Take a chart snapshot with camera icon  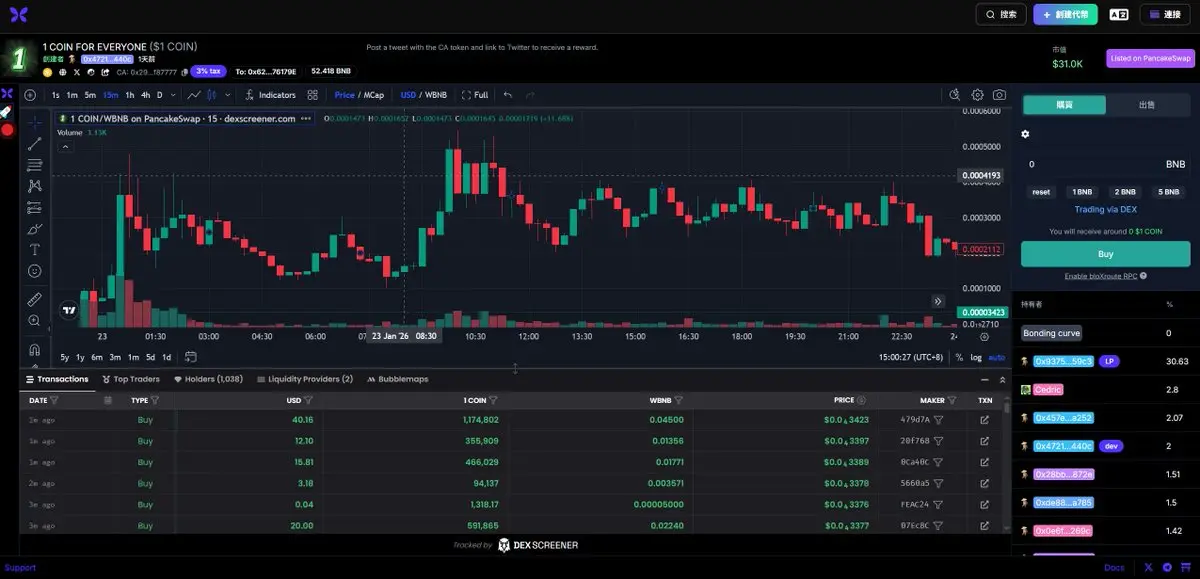pyautogui.click(x=999, y=95)
